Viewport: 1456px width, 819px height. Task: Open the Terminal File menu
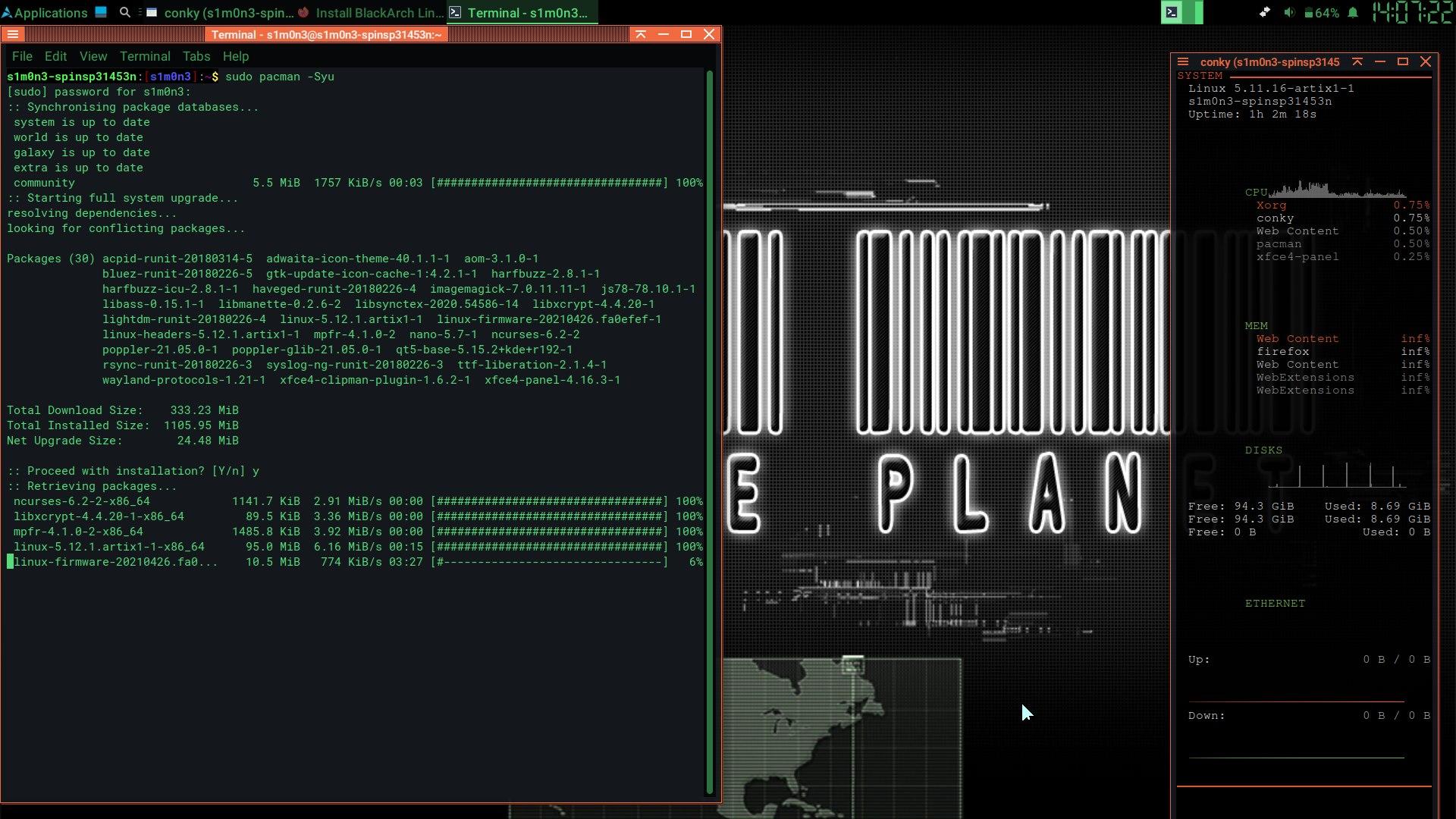click(22, 56)
